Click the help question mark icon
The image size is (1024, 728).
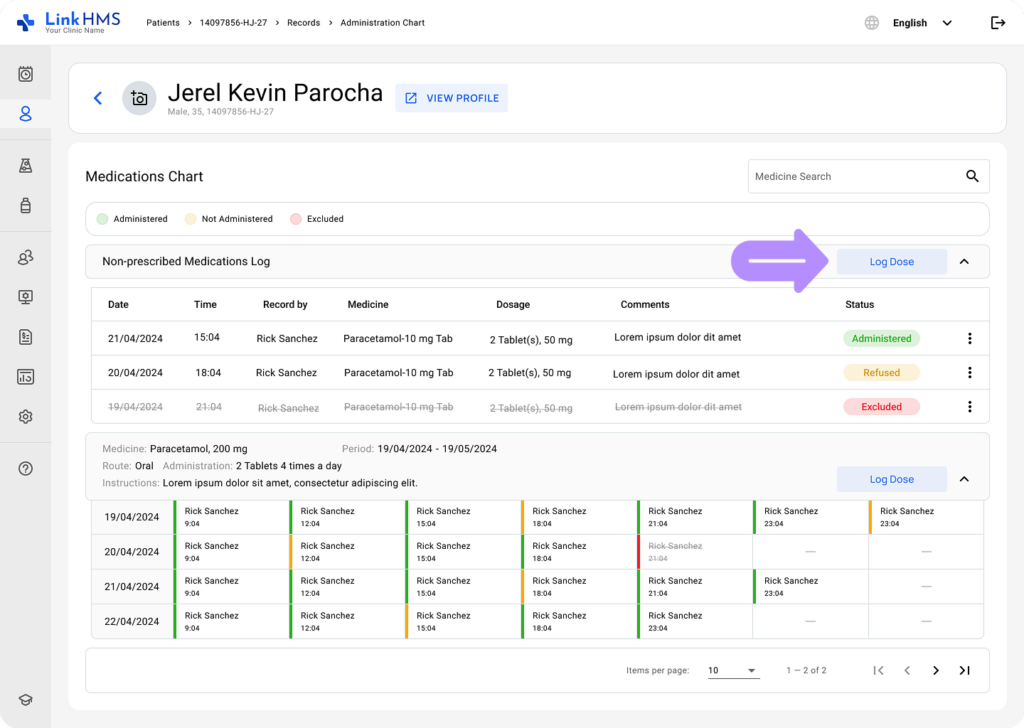click(x=26, y=468)
